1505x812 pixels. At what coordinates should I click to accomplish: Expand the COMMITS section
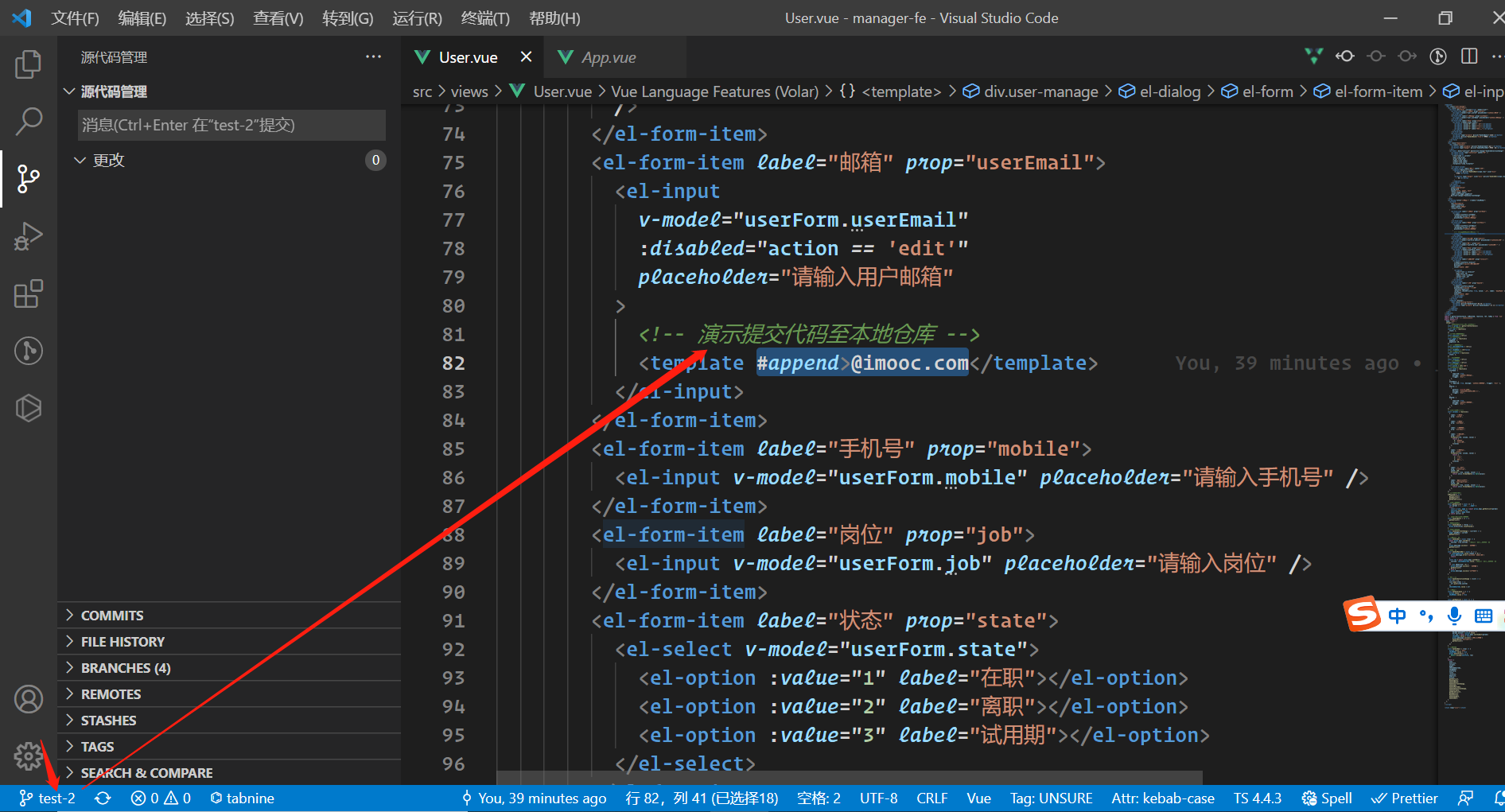231,616
